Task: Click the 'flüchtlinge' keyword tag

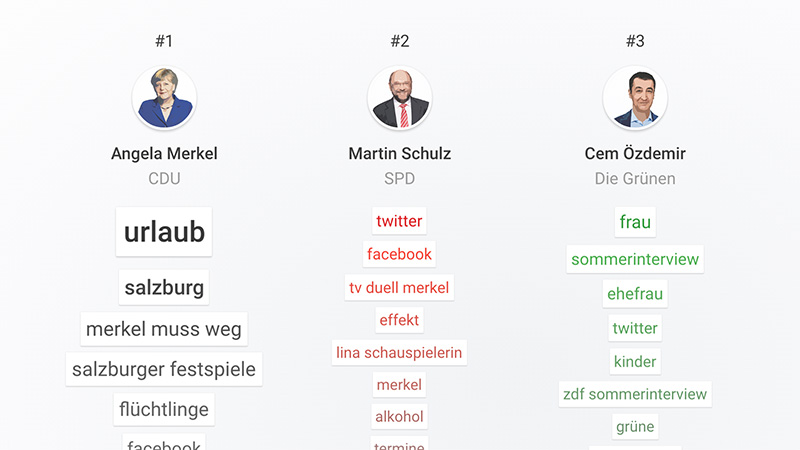Action: [164, 409]
